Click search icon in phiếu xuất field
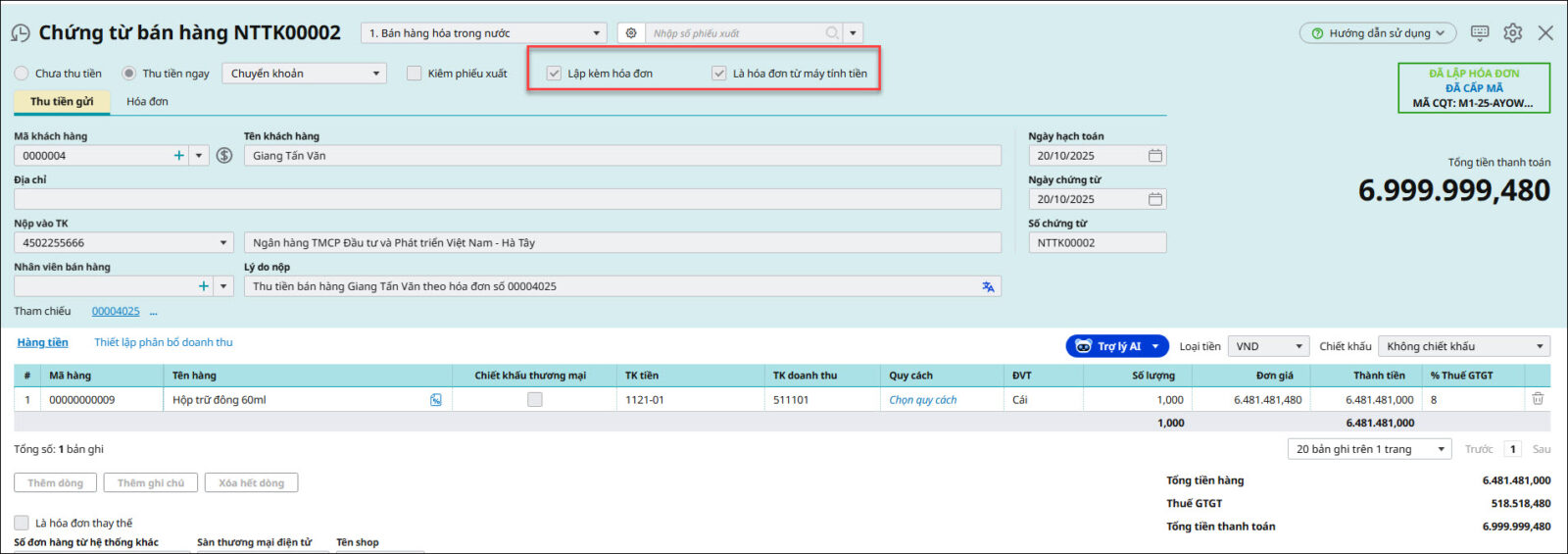The height and width of the screenshot is (554, 1568). pos(832,33)
